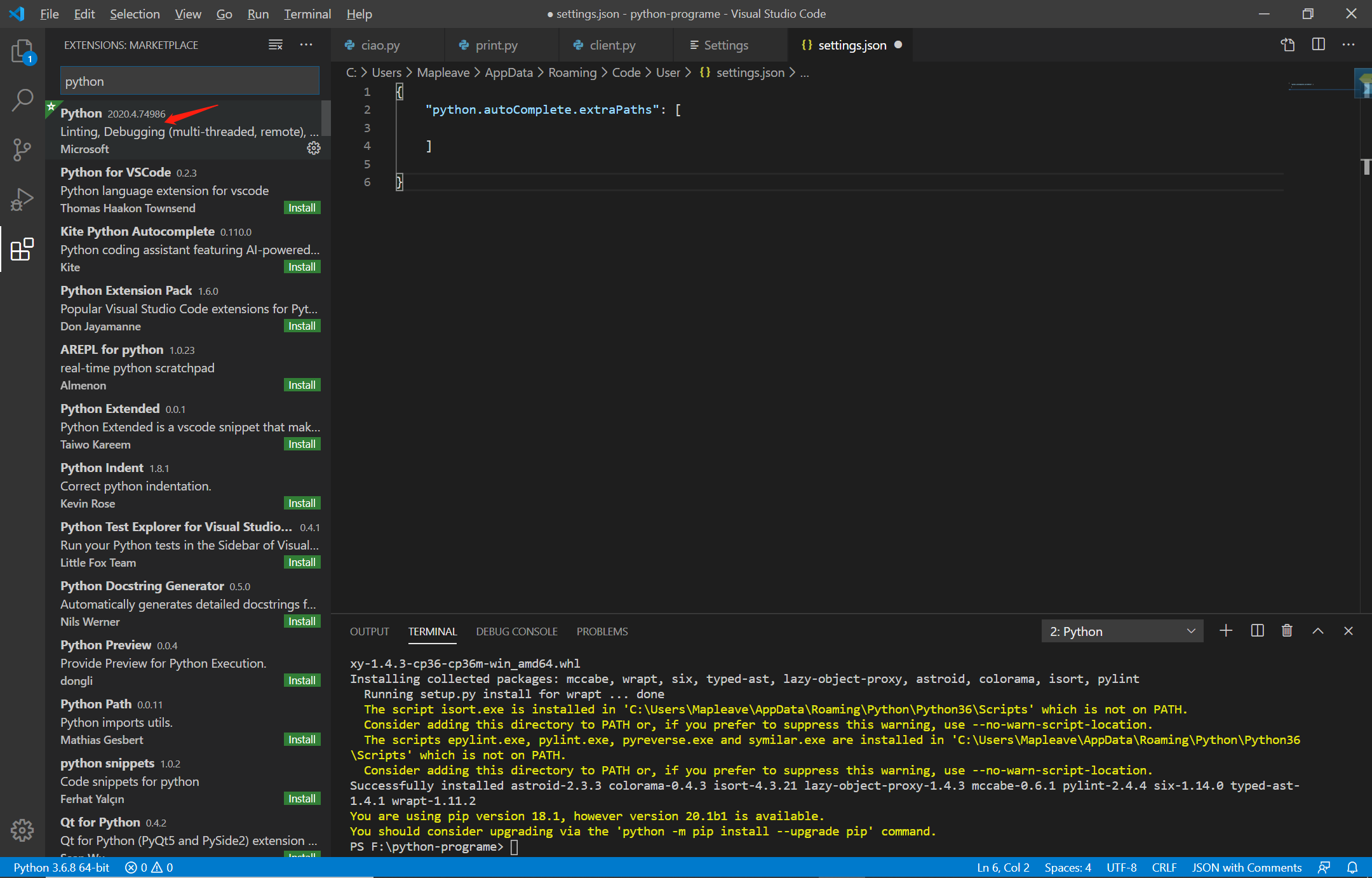This screenshot has width=1372, height=878.
Task: Open the Manage gear at bottom of Activity Bar
Action: [22, 830]
